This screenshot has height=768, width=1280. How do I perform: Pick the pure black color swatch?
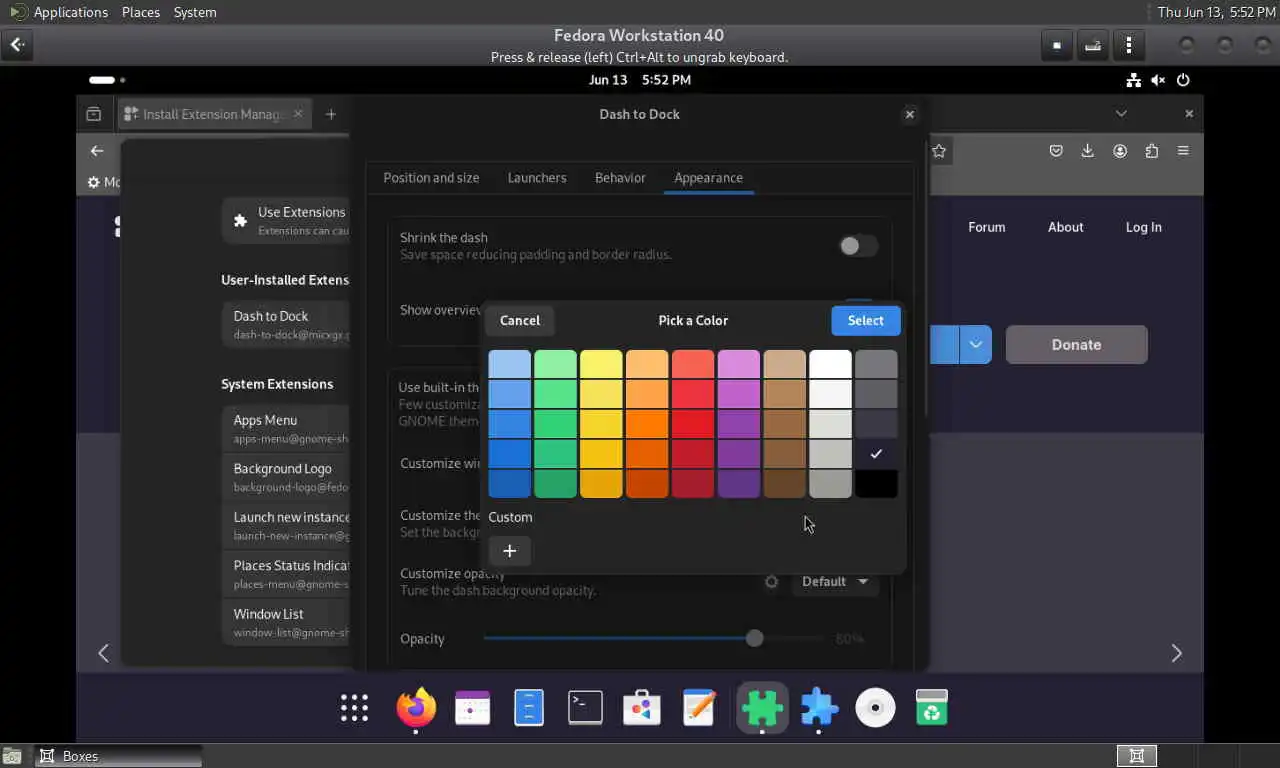pos(876,484)
